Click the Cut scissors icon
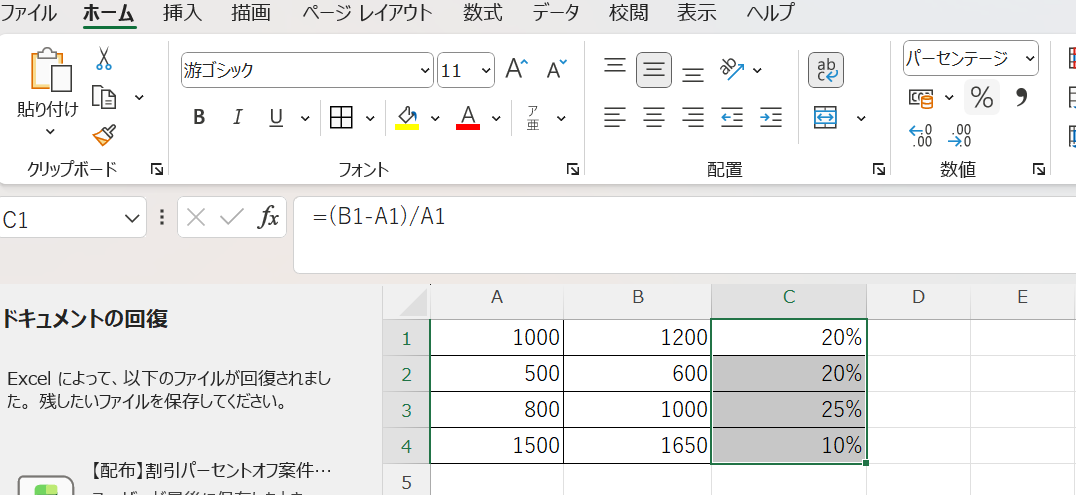 click(x=103, y=60)
